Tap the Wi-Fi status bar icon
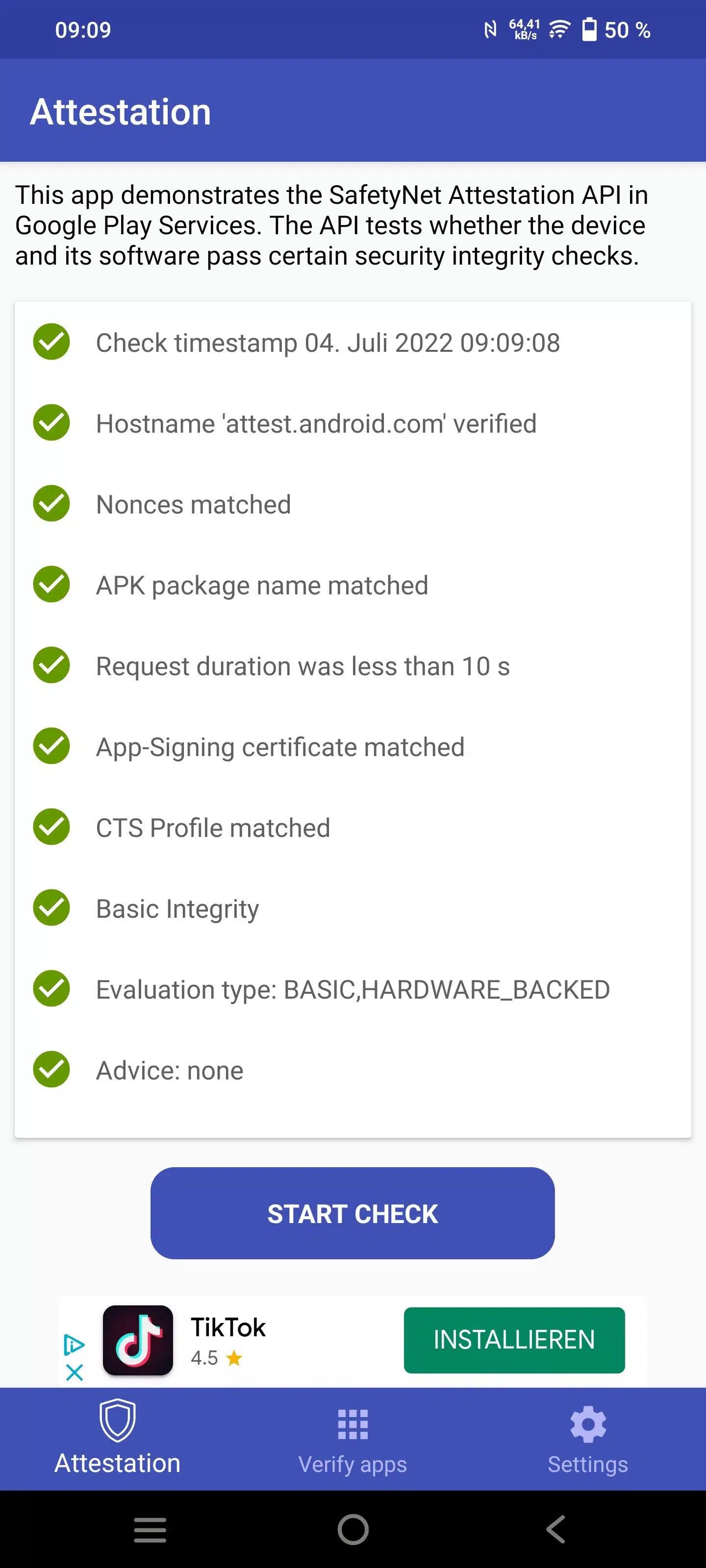The height and width of the screenshot is (1568, 706). 559,29
